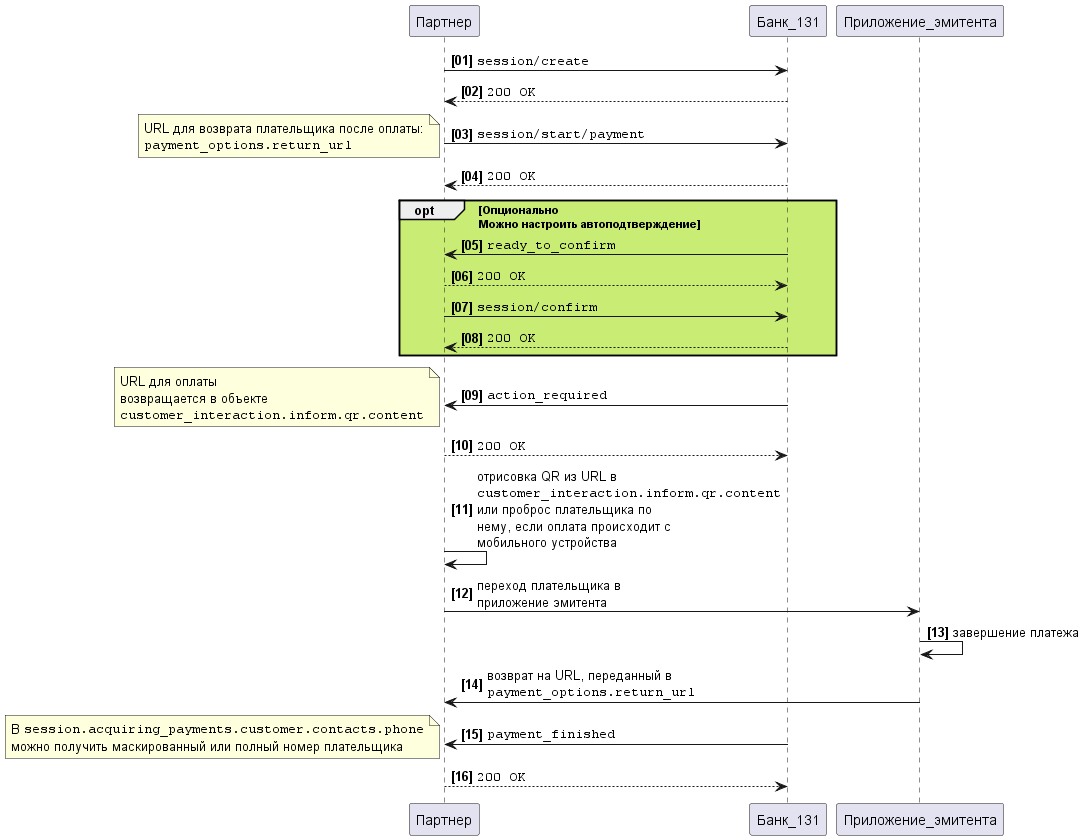Image resolution: width=1085 pixels, height=840 pixels.
Task: Select the [03] session/start/payment message
Action: tap(547, 134)
